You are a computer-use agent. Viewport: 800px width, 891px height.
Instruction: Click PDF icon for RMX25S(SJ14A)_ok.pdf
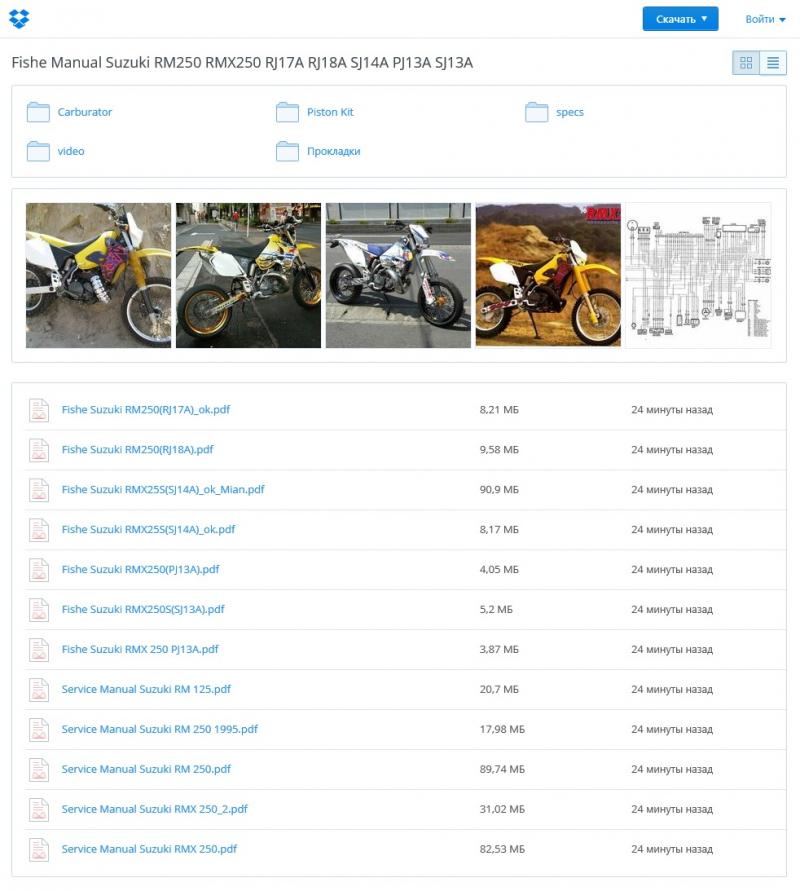pos(39,530)
